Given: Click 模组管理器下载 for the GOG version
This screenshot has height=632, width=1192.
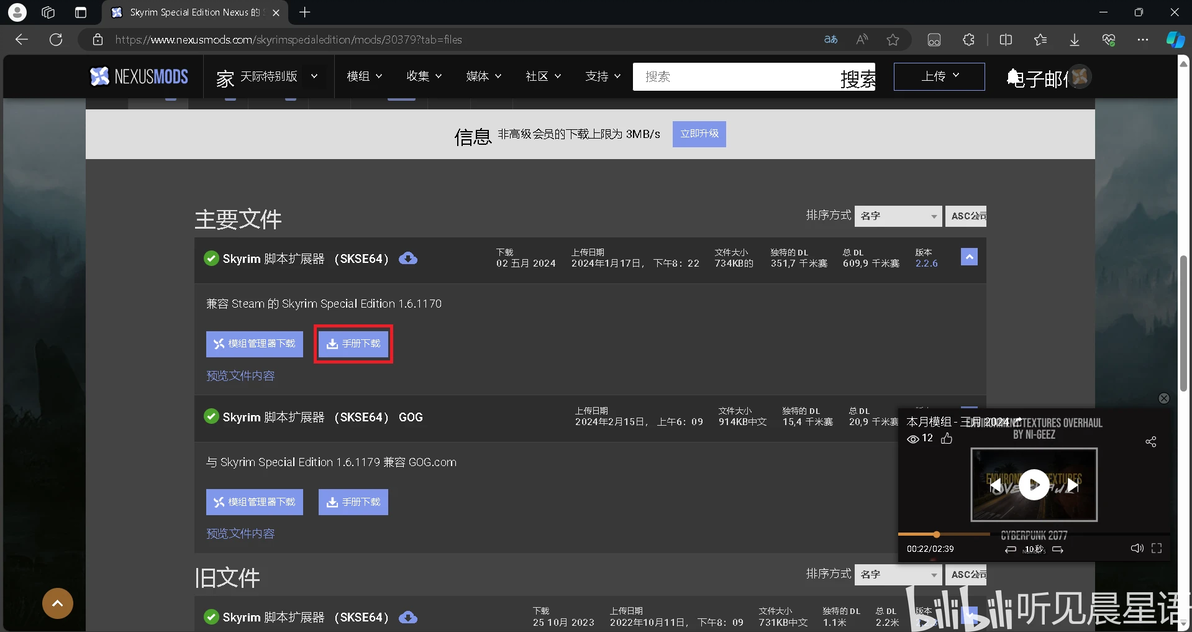Looking at the screenshot, I should click(x=255, y=502).
